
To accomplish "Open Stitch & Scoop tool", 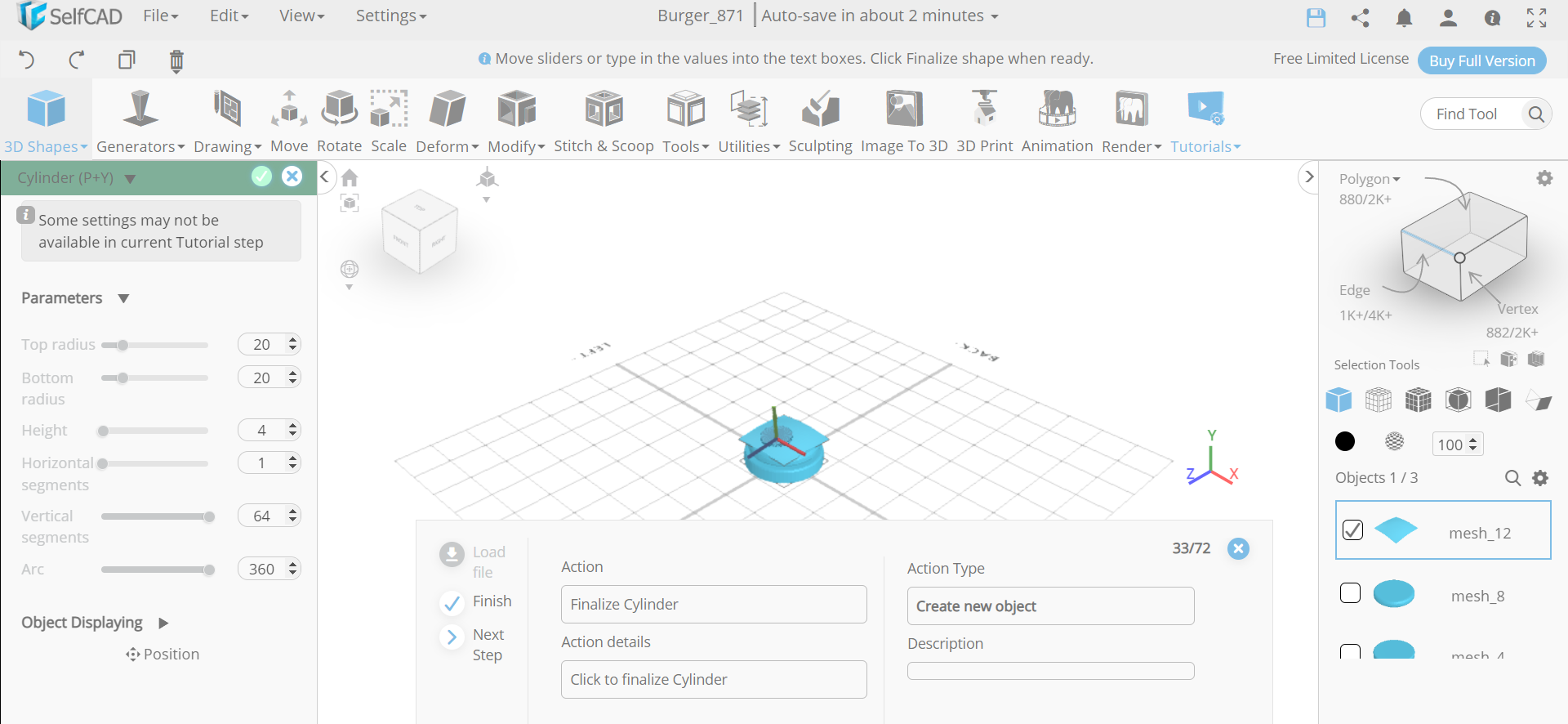I will coord(604,121).
